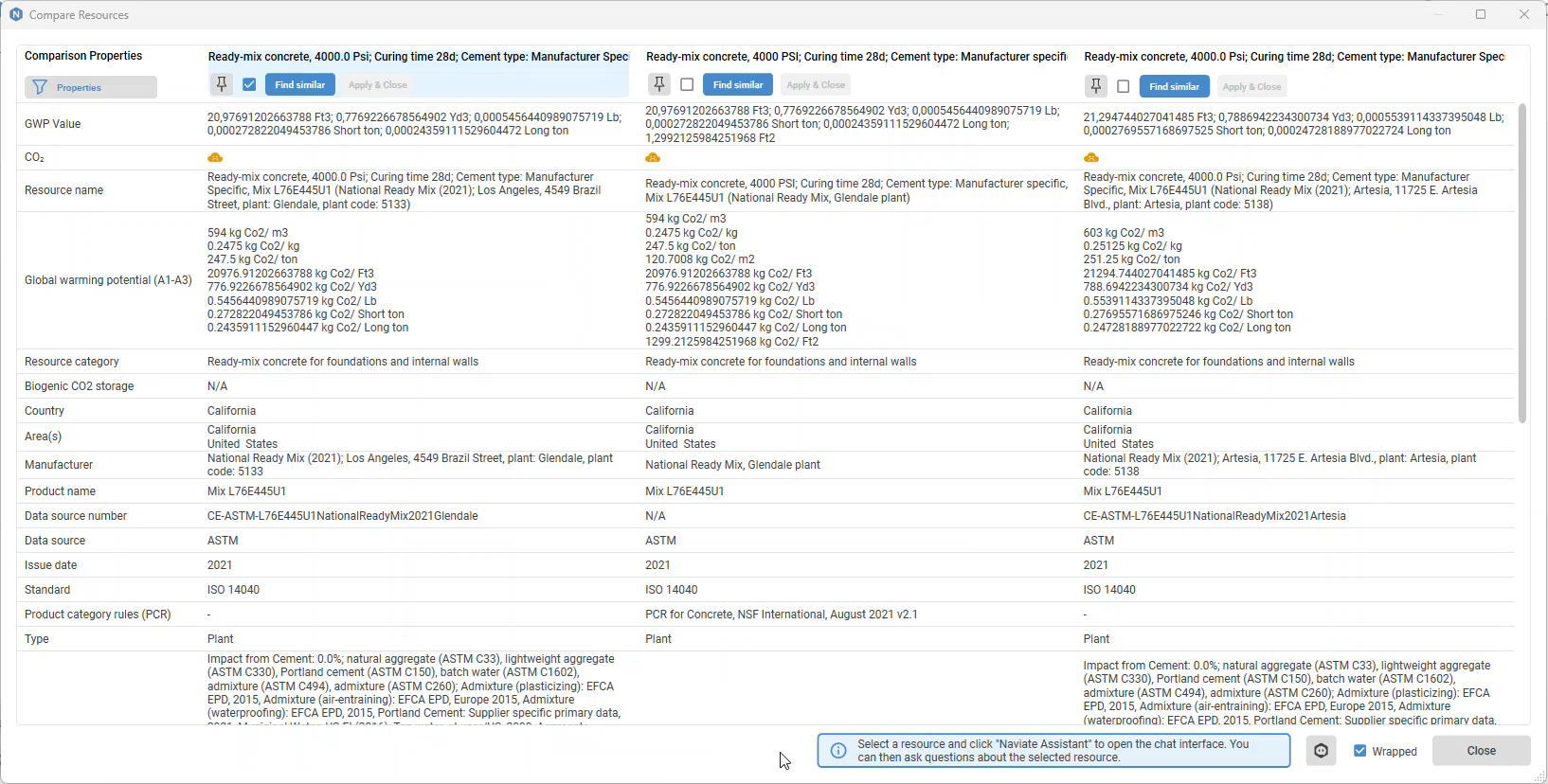Click Apply & Close in the Artesia column
1548x784 pixels.
(x=1252, y=86)
